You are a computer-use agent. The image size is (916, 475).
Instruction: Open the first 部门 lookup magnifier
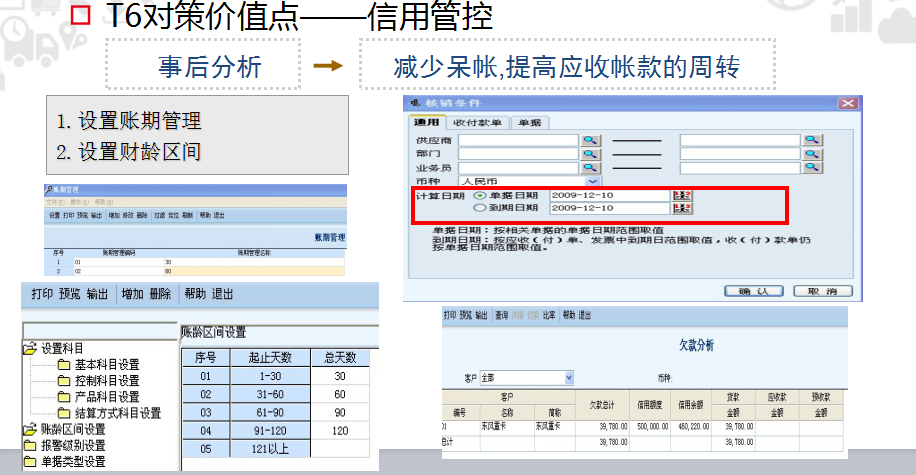pos(590,154)
